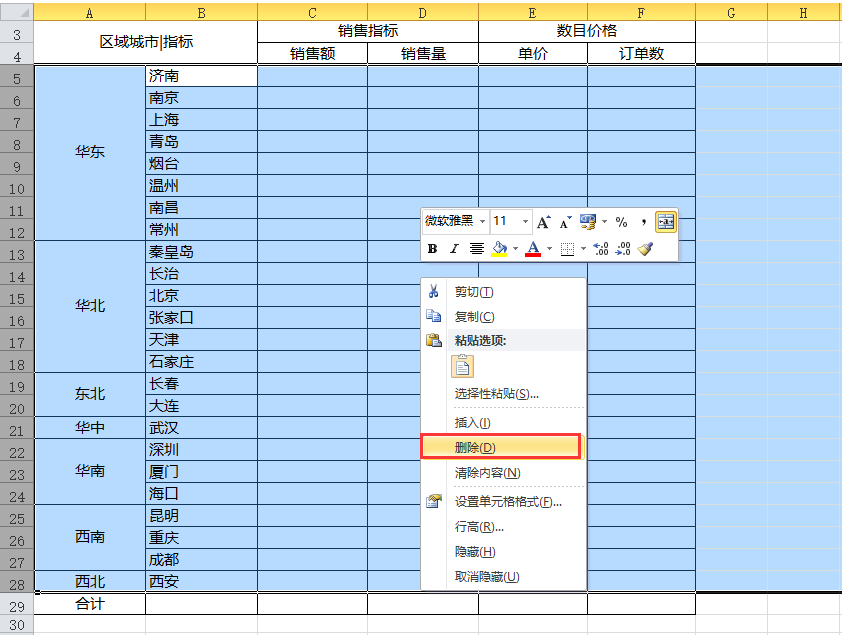Click the 区域城市|指标 header cell
This screenshot has width=842, height=635.
click(x=146, y=42)
